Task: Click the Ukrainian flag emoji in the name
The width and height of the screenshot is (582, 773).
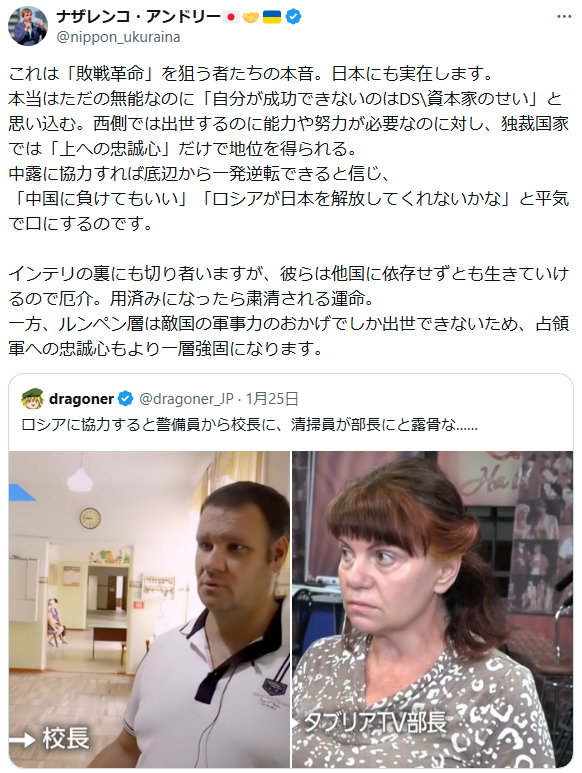Action: tap(272, 17)
